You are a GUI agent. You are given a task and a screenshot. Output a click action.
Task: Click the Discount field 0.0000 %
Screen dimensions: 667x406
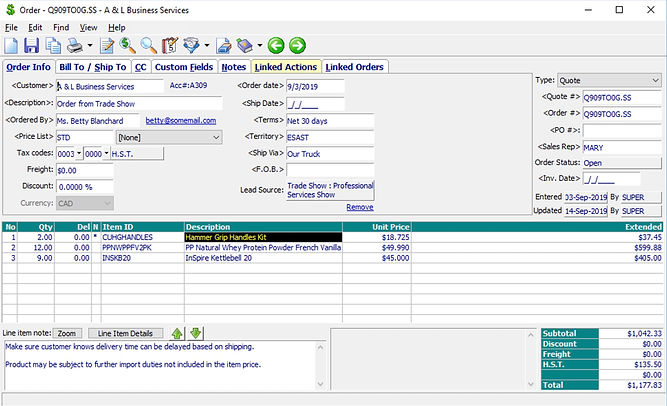(x=85, y=187)
